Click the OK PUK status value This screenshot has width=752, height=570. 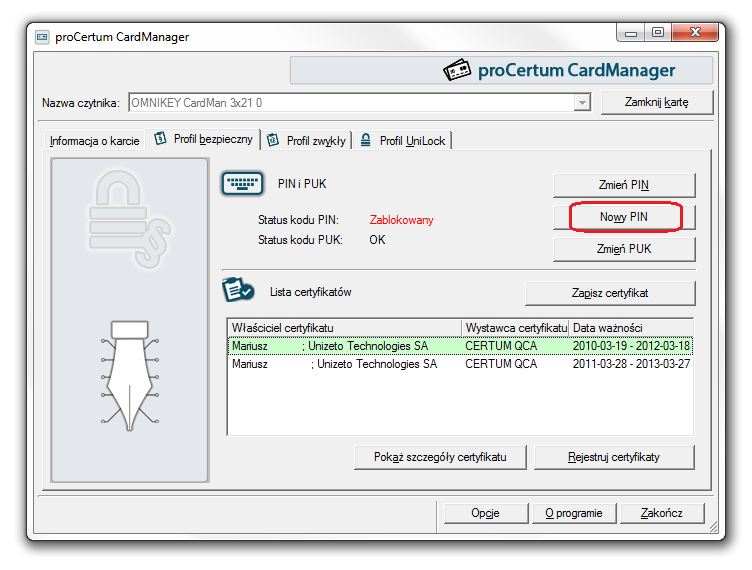click(x=377, y=240)
